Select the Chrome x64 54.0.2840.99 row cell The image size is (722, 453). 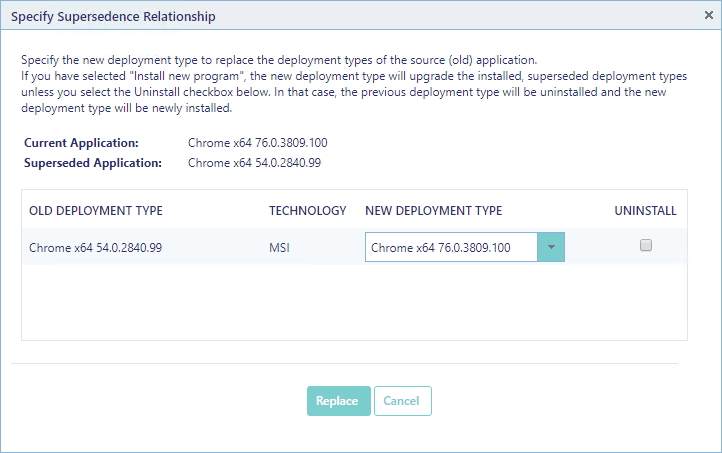tap(96, 247)
